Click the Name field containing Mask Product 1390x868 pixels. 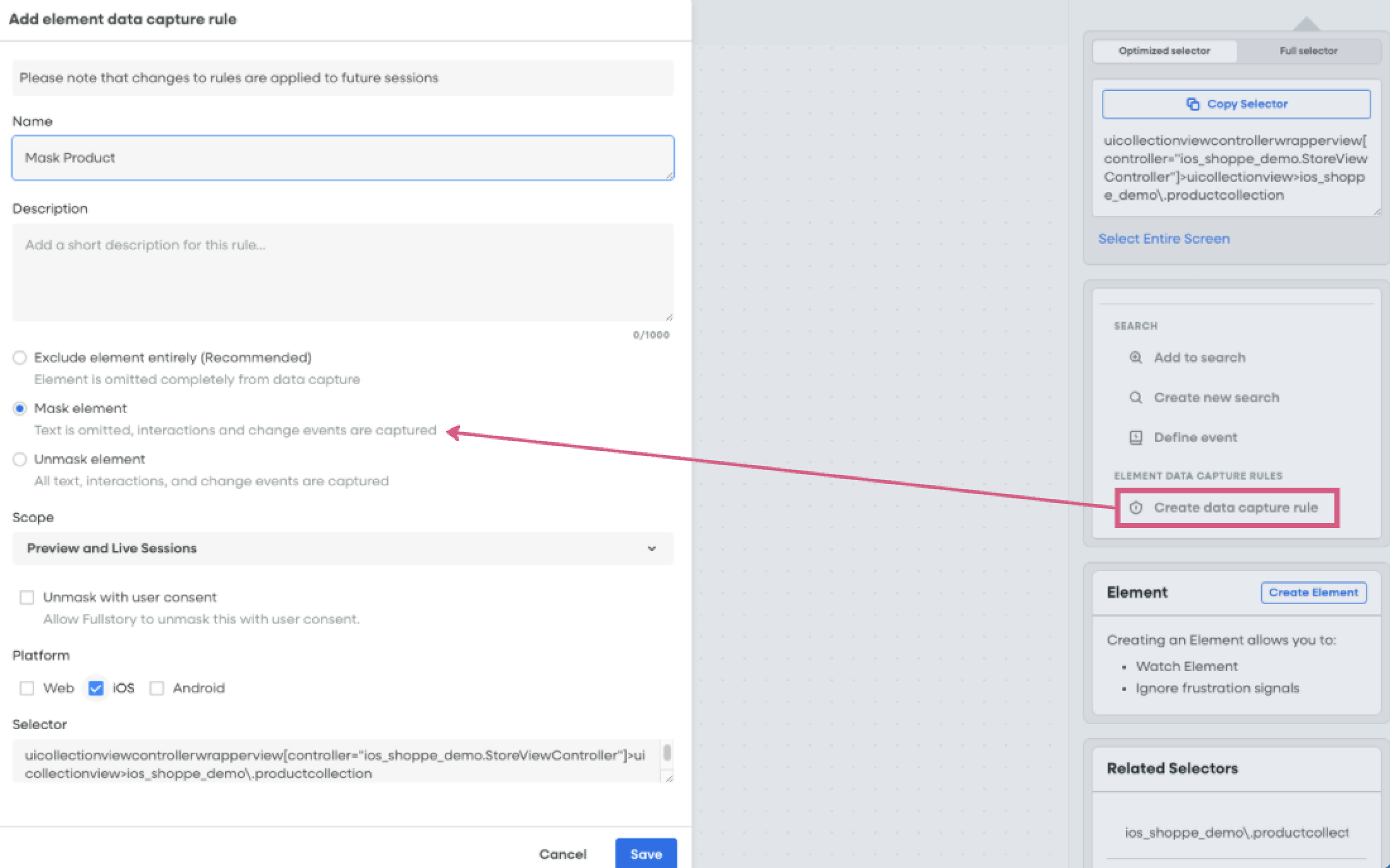click(342, 158)
